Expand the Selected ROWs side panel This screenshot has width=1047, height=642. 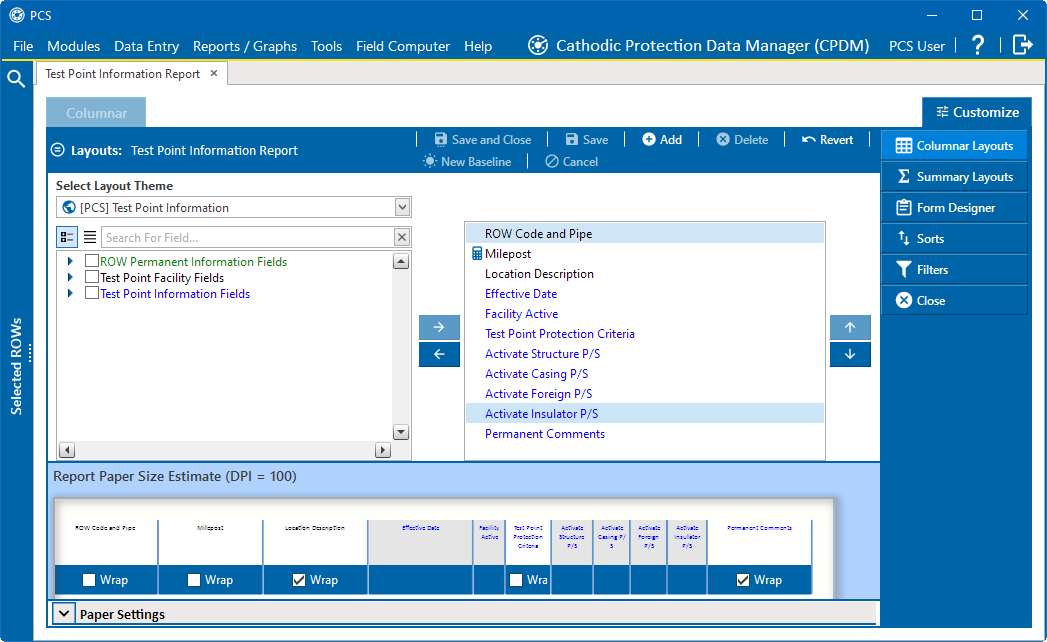(17, 366)
